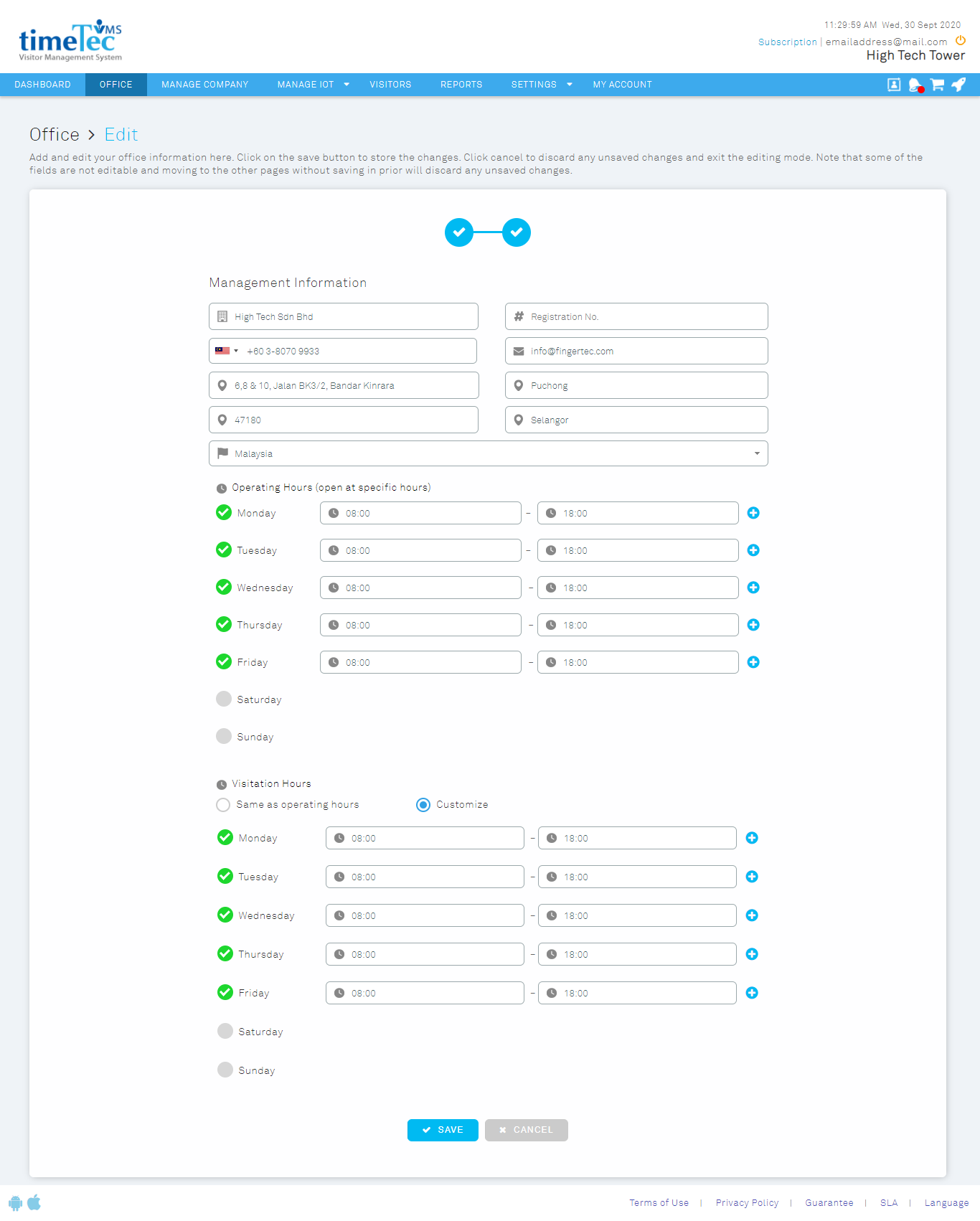Viewport: 980px width, 1221px height.
Task: Add Visitation Hours time slot for Thursday
Action: (x=752, y=954)
